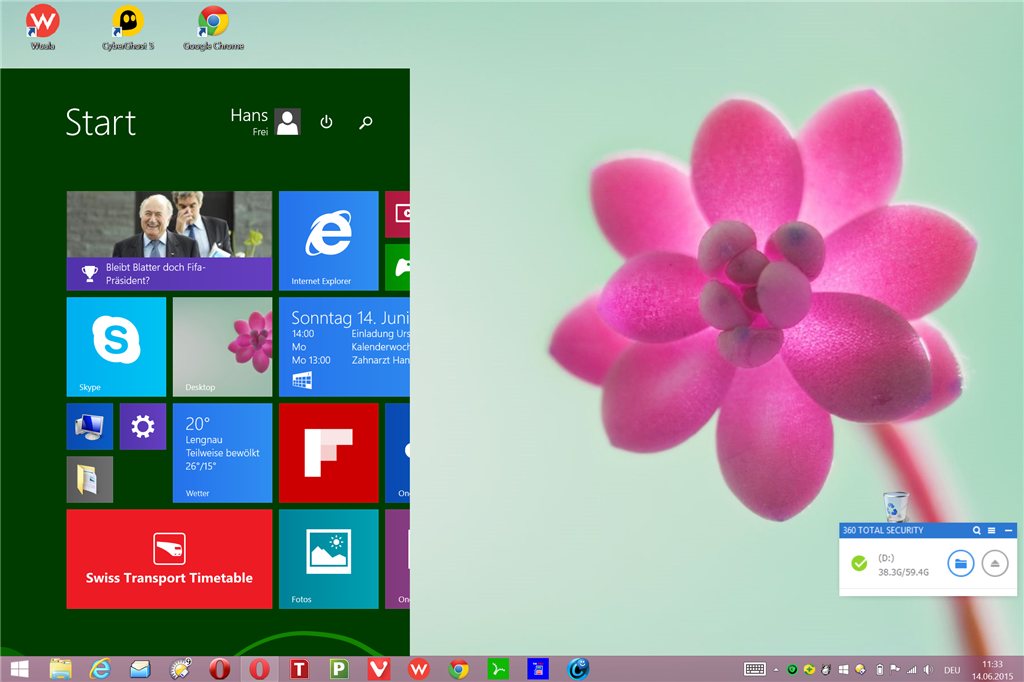This screenshot has width=1024, height=682.
Task: Open Google Chrome desktop shortcut
Action: coord(214,27)
